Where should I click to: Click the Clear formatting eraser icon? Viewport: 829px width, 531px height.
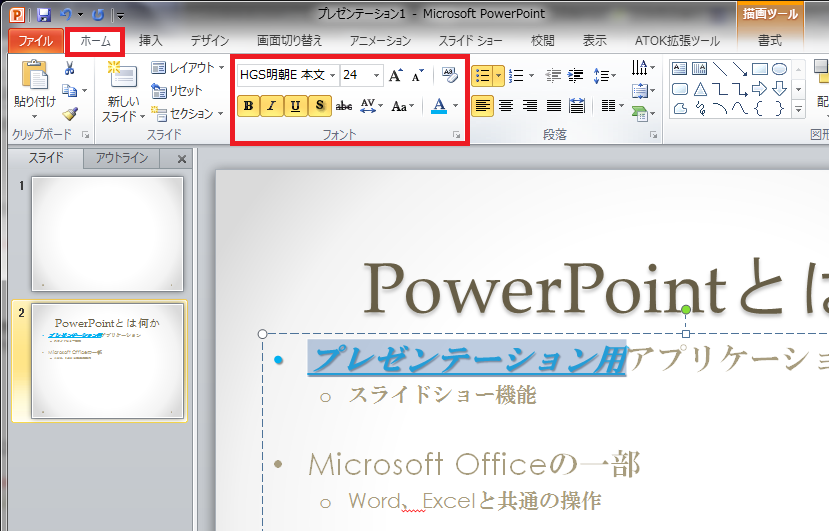pos(449,75)
